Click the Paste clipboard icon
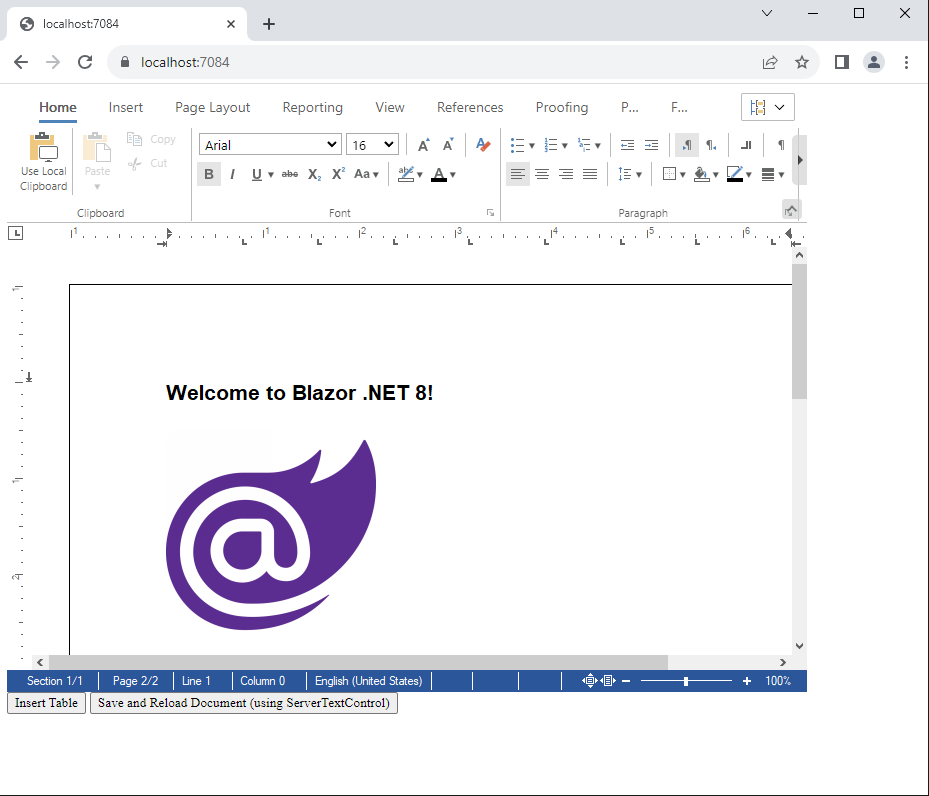Image resolution: width=929 pixels, height=796 pixels. (x=97, y=147)
